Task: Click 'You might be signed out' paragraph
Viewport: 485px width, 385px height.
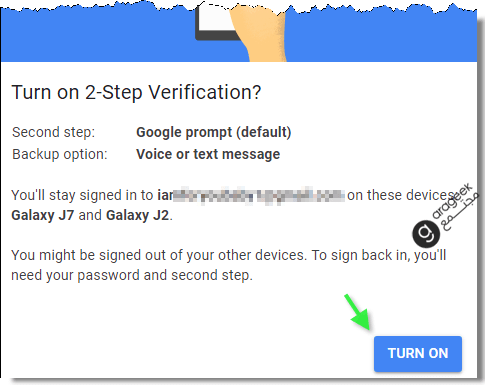Action: coord(229,265)
